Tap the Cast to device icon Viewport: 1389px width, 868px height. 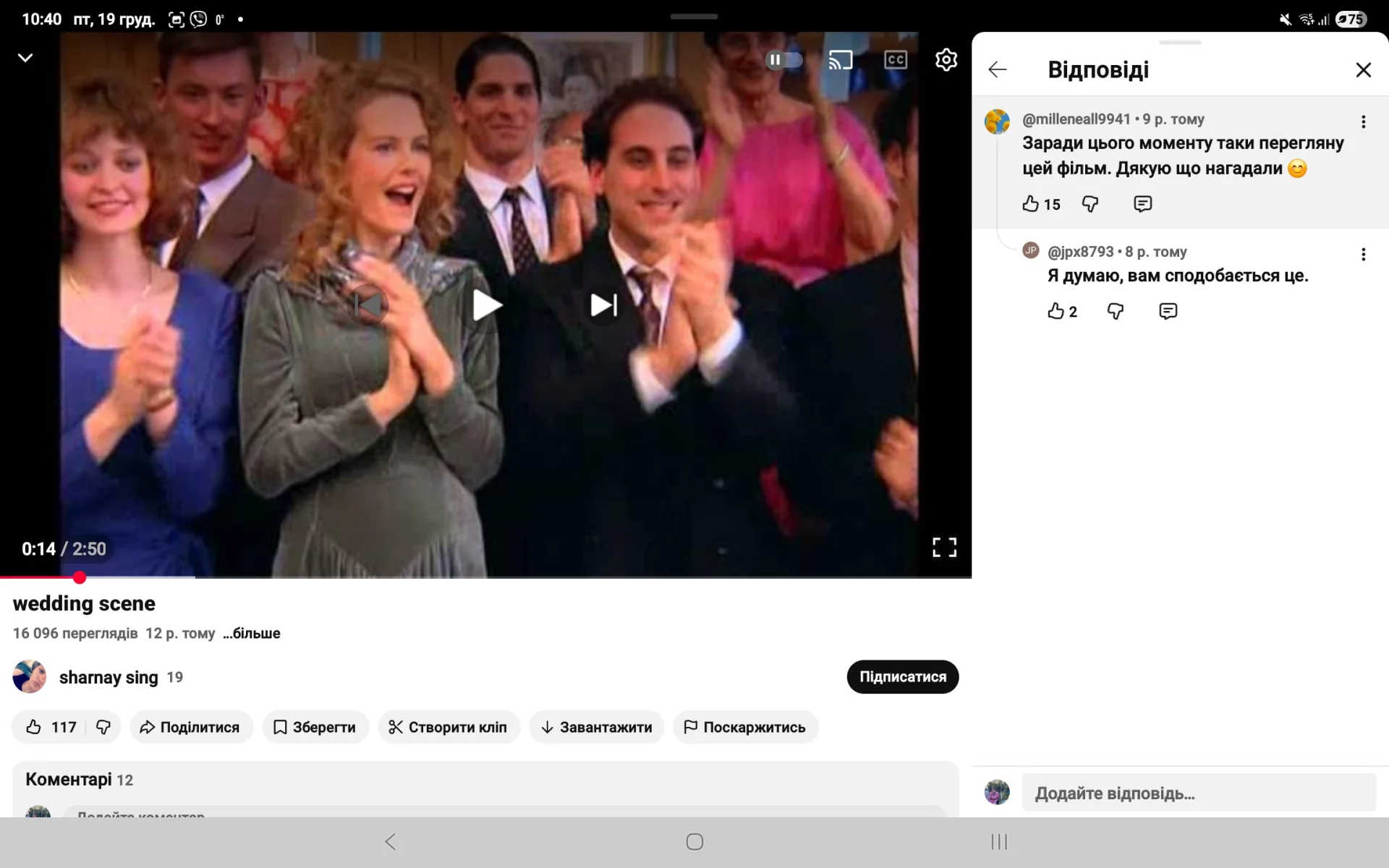click(x=840, y=60)
